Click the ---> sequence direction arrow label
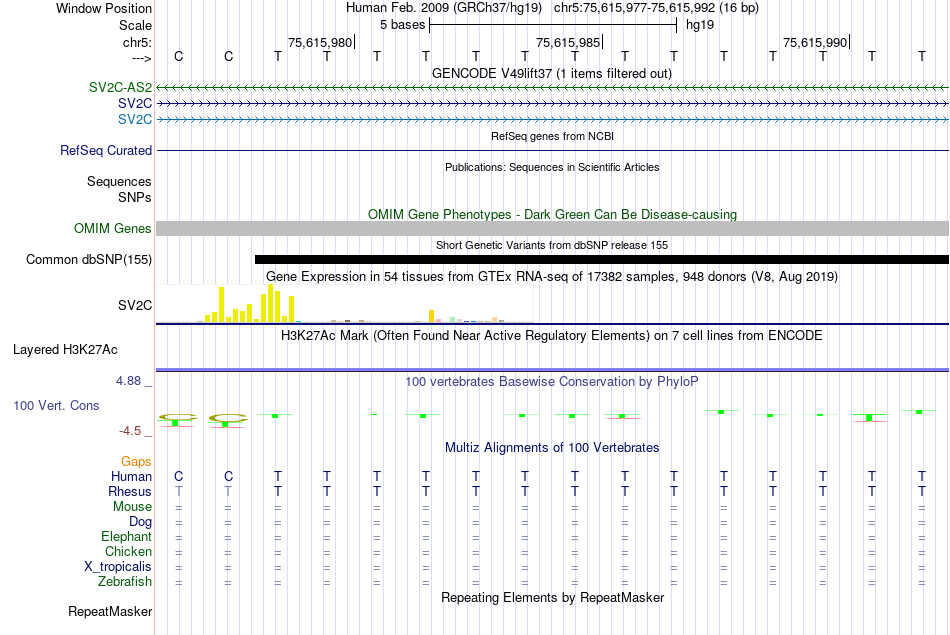The image size is (950, 635). click(142, 58)
